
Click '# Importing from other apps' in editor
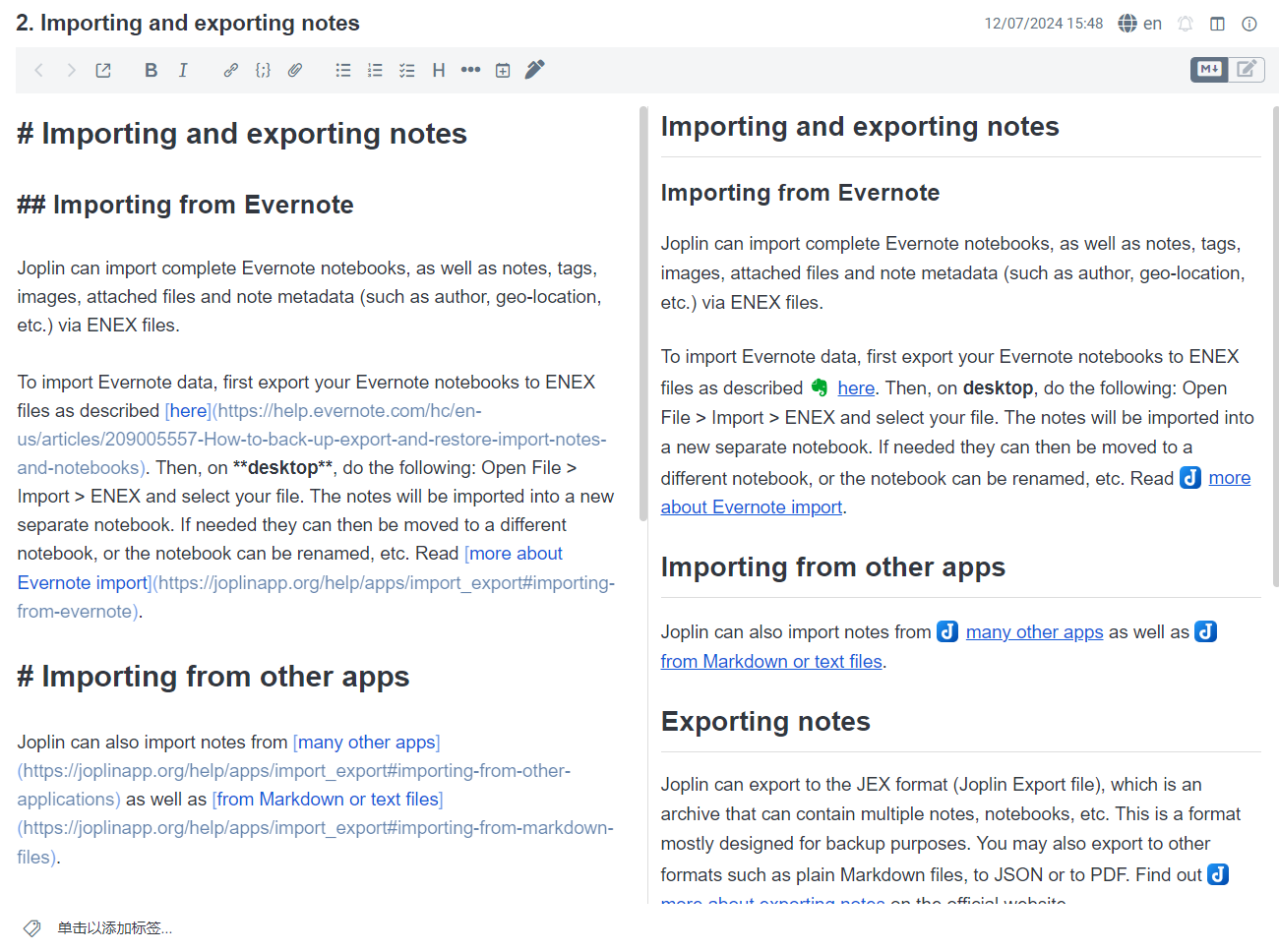point(213,676)
